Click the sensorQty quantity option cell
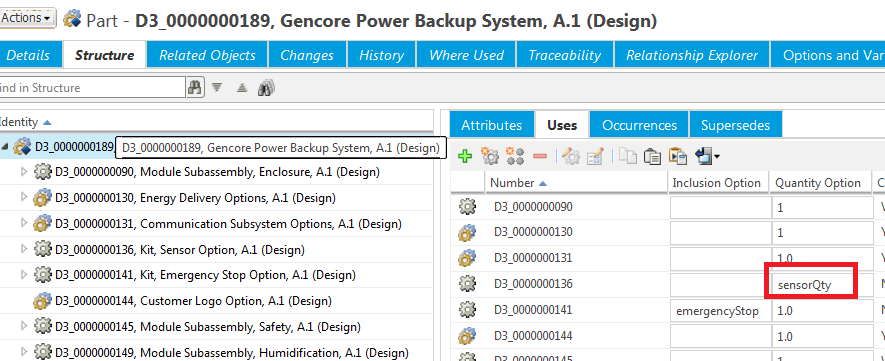Viewport: 885px width, 361px height. coord(822,285)
